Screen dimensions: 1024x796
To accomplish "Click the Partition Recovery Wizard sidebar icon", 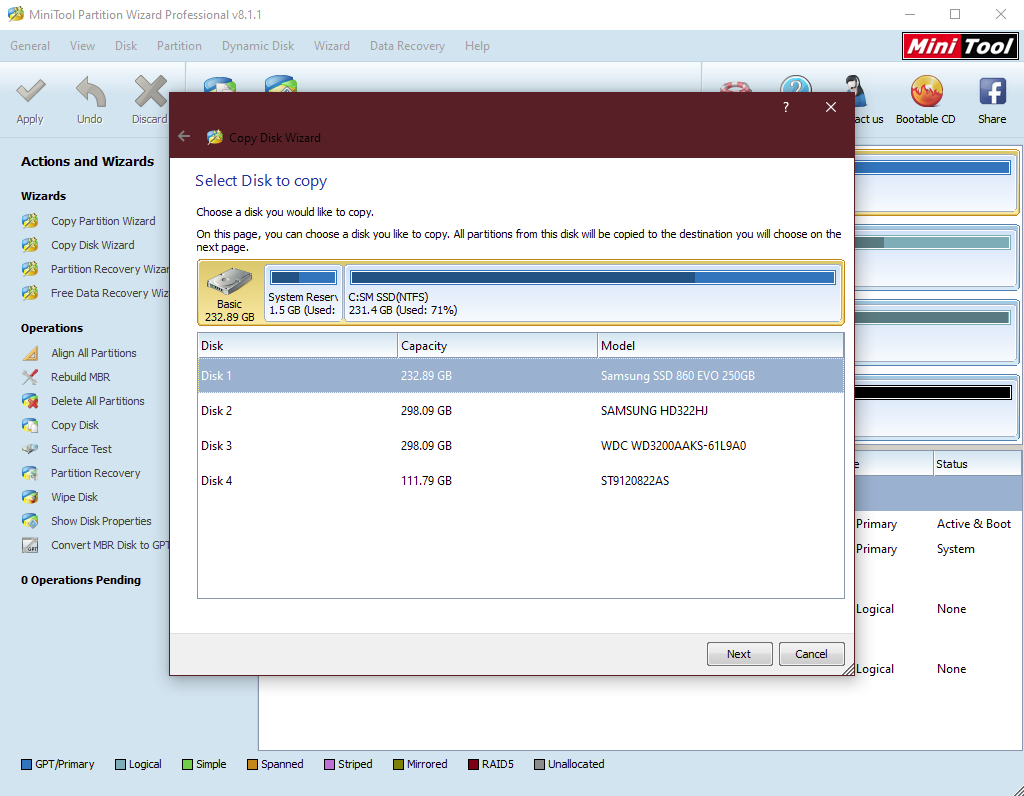I will click(x=30, y=269).
